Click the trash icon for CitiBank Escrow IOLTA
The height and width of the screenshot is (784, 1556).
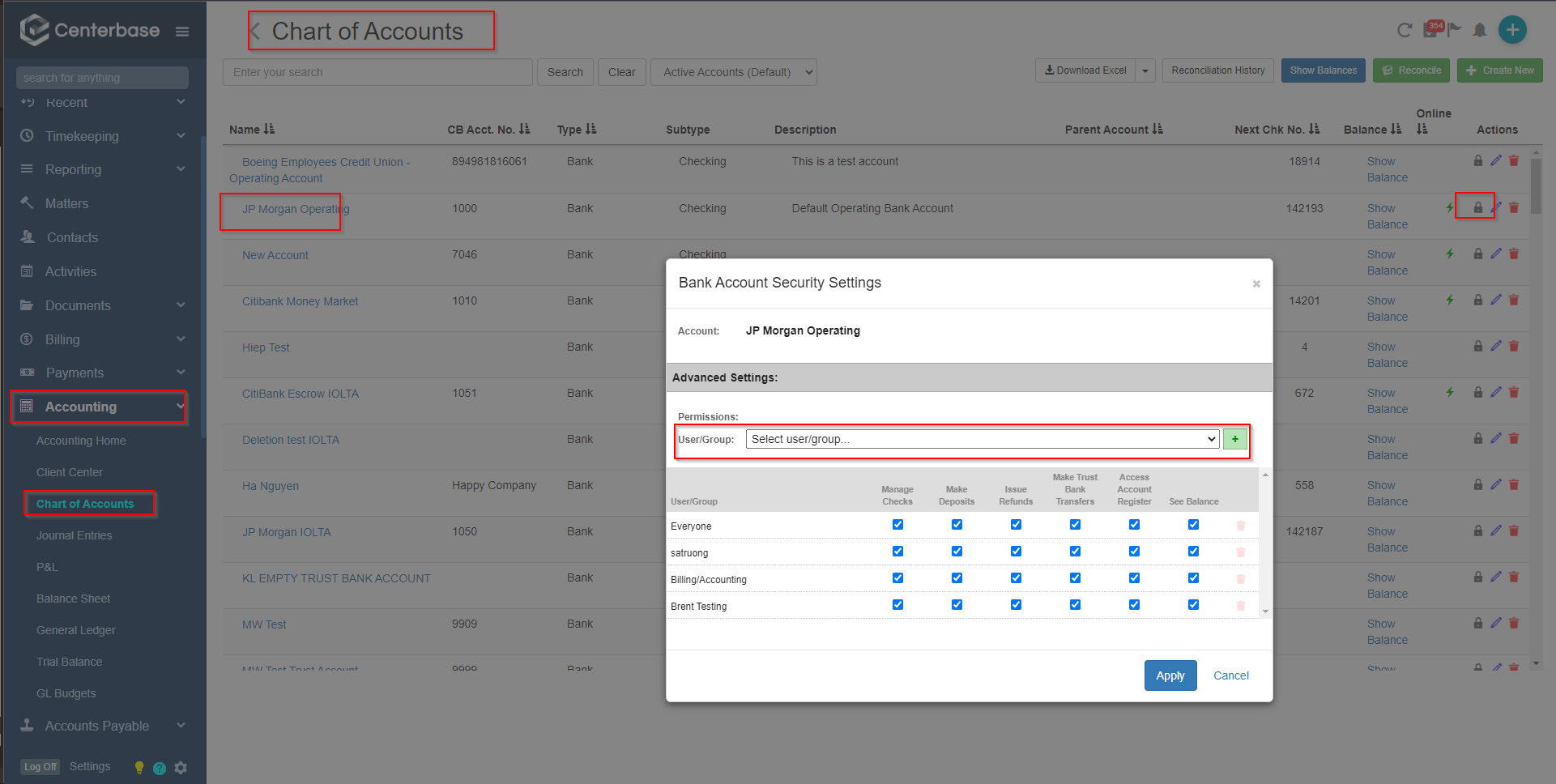coord(1514,392)
